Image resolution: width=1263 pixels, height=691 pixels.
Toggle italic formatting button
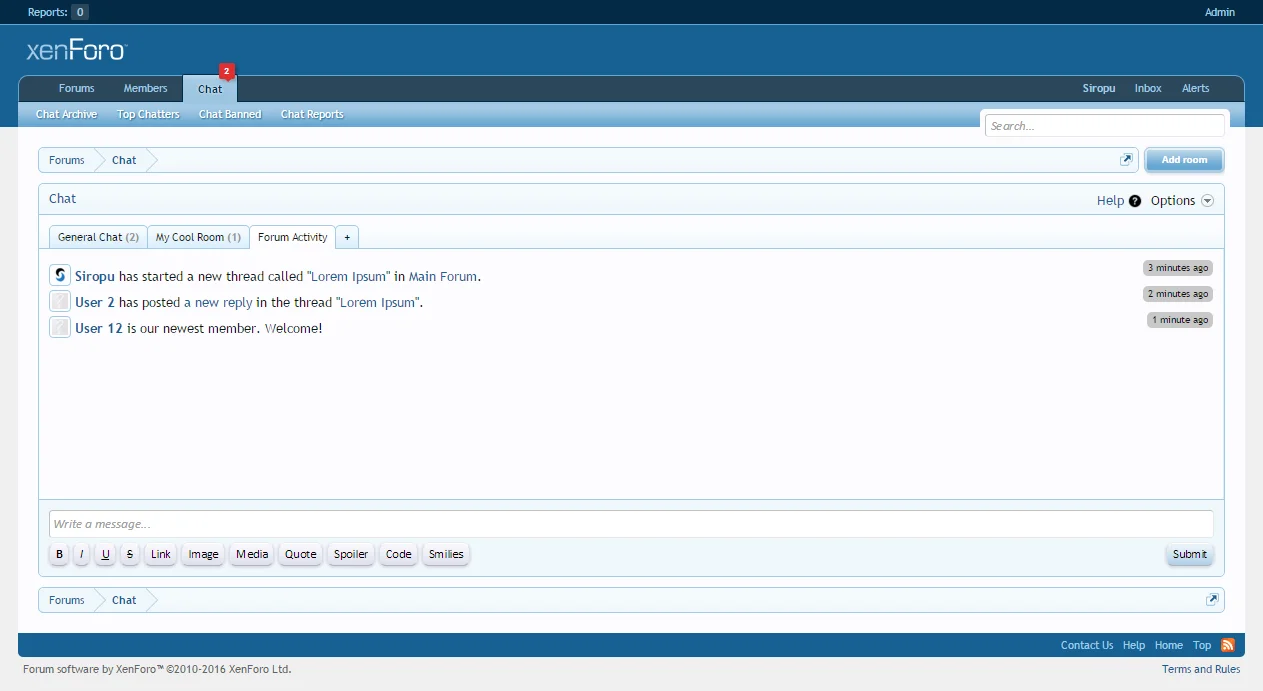[x=82, y=554]
